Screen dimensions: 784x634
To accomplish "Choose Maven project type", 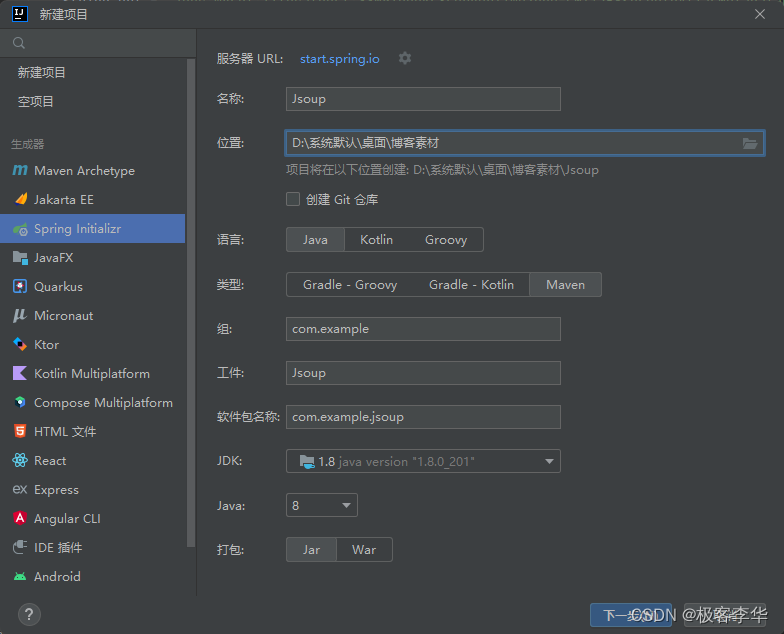I will pyautogui.click(x=566, y=284).
